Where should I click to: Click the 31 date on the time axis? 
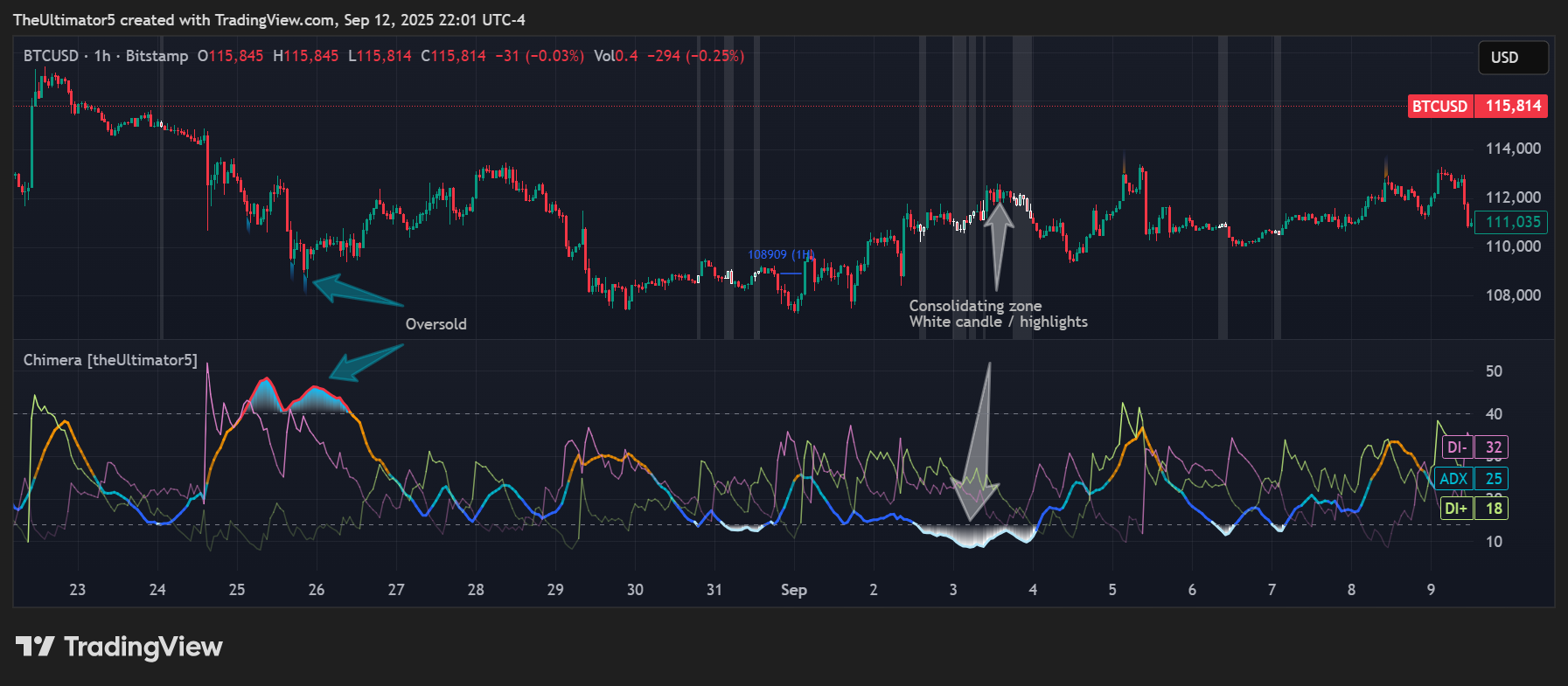714,590
